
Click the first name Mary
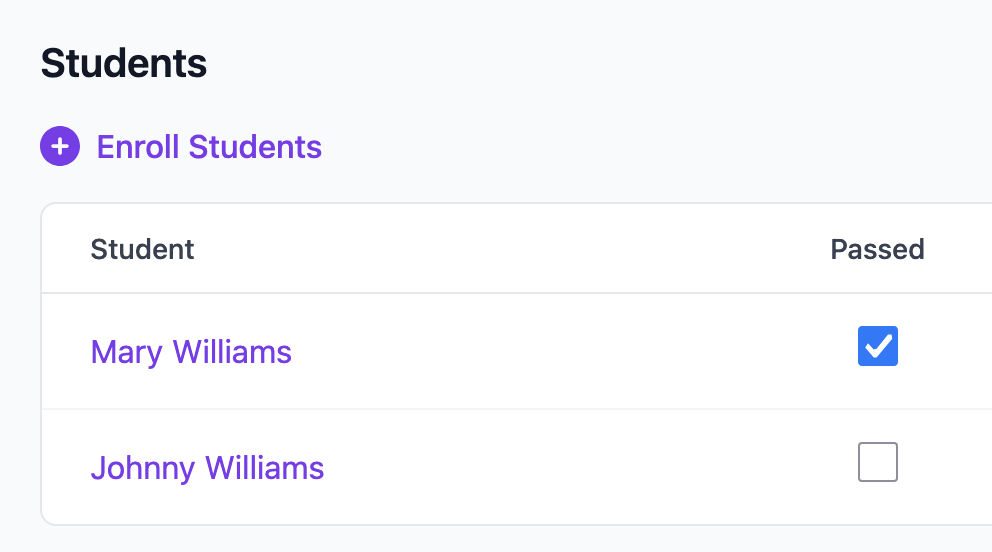click(x=127, y=352)
